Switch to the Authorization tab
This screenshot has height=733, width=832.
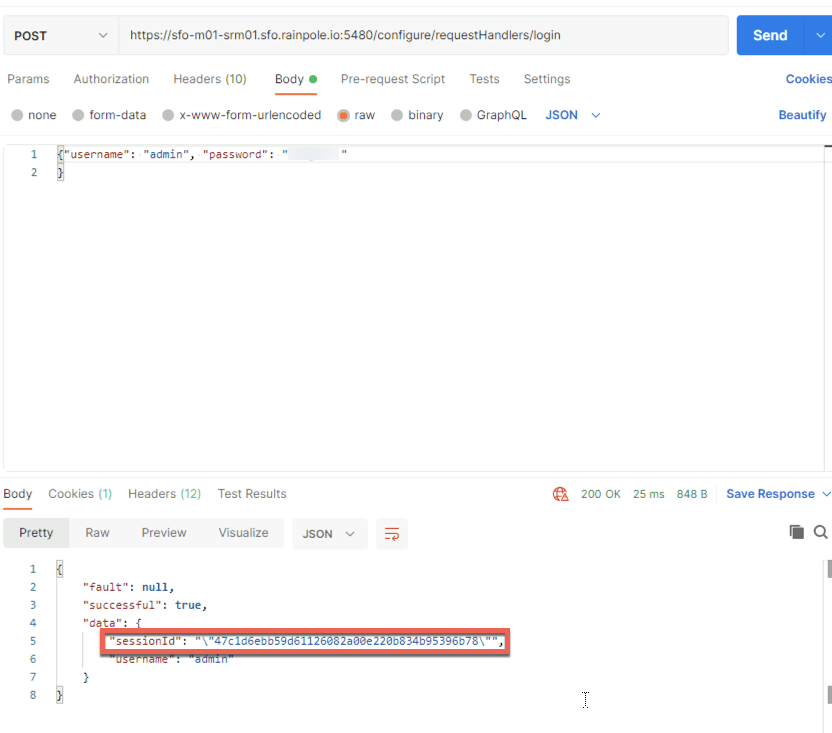pos(111,79)
